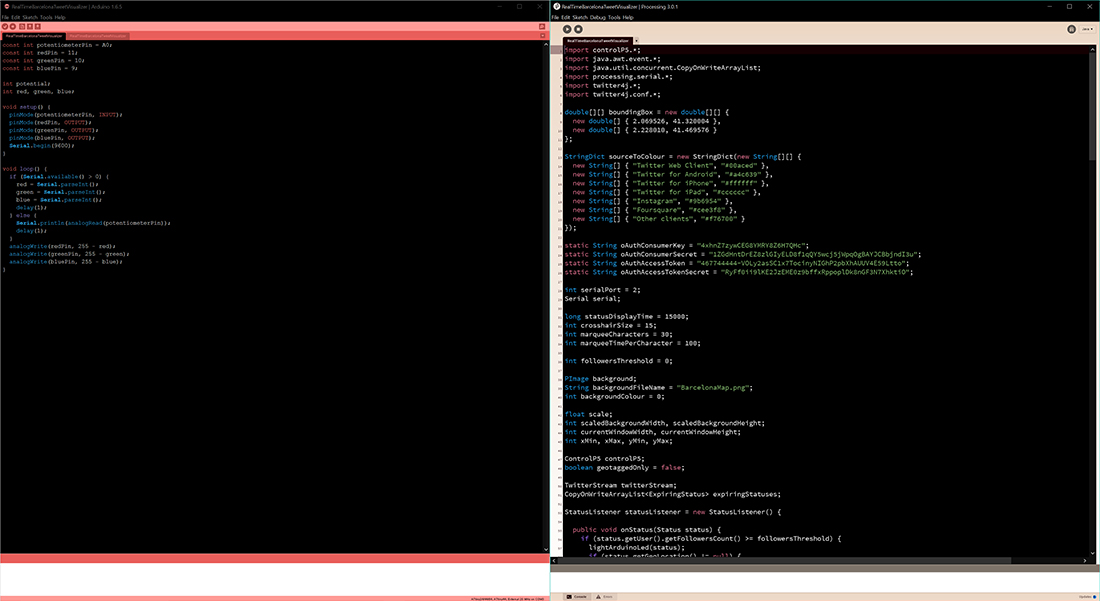
Task: Click the Save sketch icon in Arduino
Action: (x=37, y=27)
